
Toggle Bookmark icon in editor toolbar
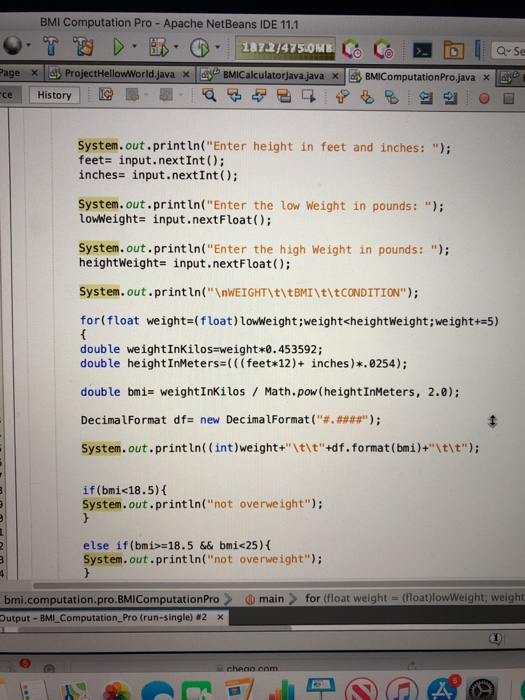pyautogui.click(x=392, y=97)
